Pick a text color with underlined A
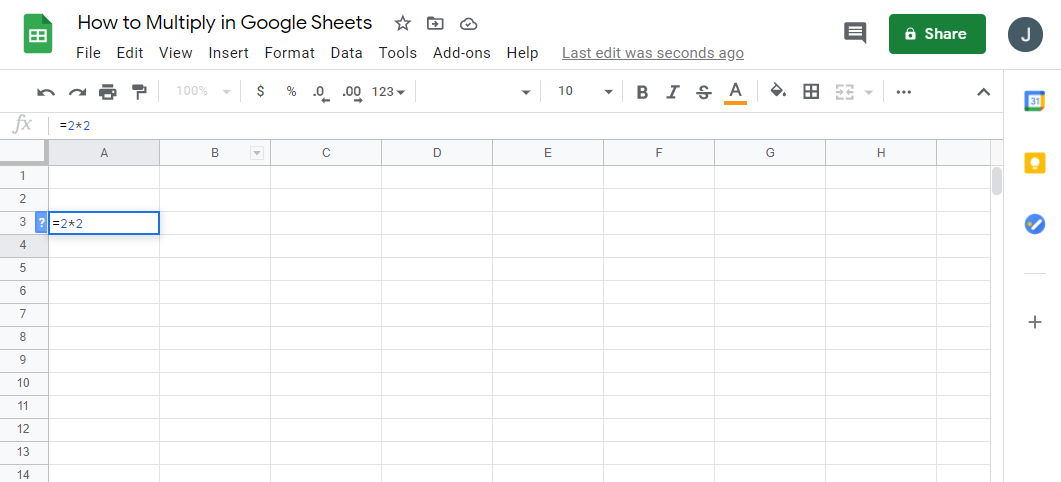Image resolution: width=1061 pixels, height=482 pixels. click(x=735, y=92)
